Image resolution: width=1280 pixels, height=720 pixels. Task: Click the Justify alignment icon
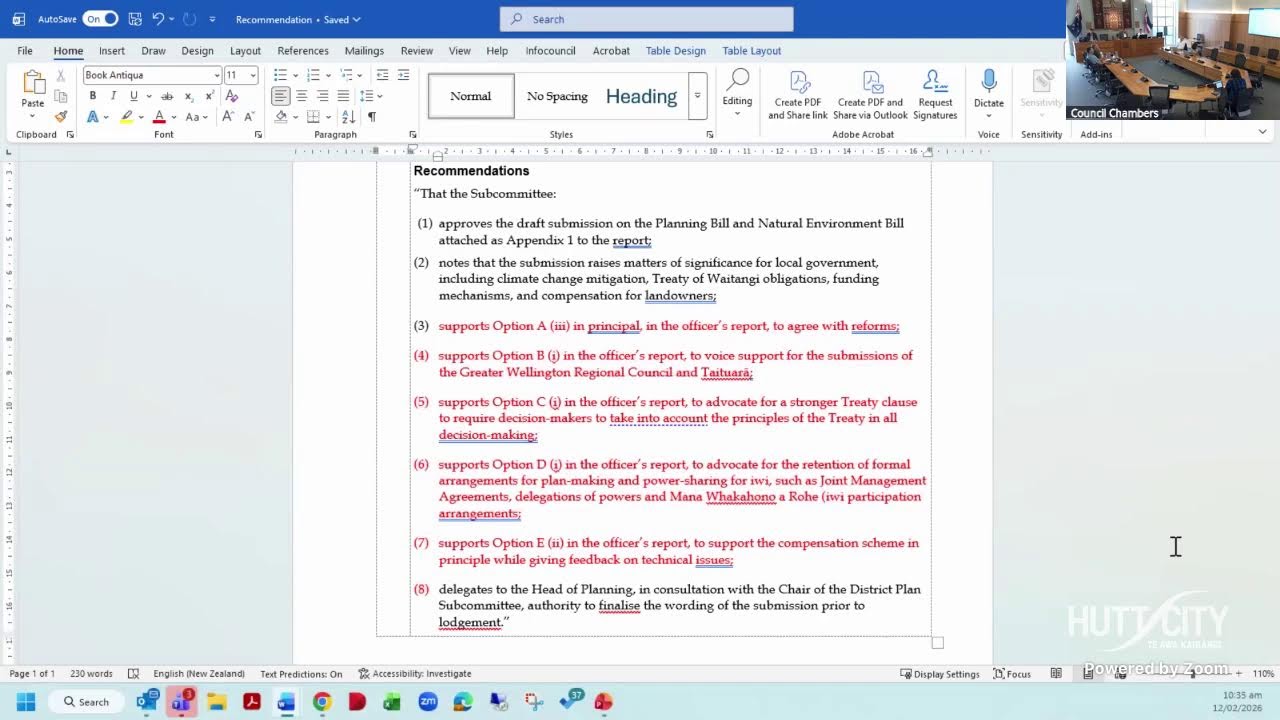pos(343,96)
